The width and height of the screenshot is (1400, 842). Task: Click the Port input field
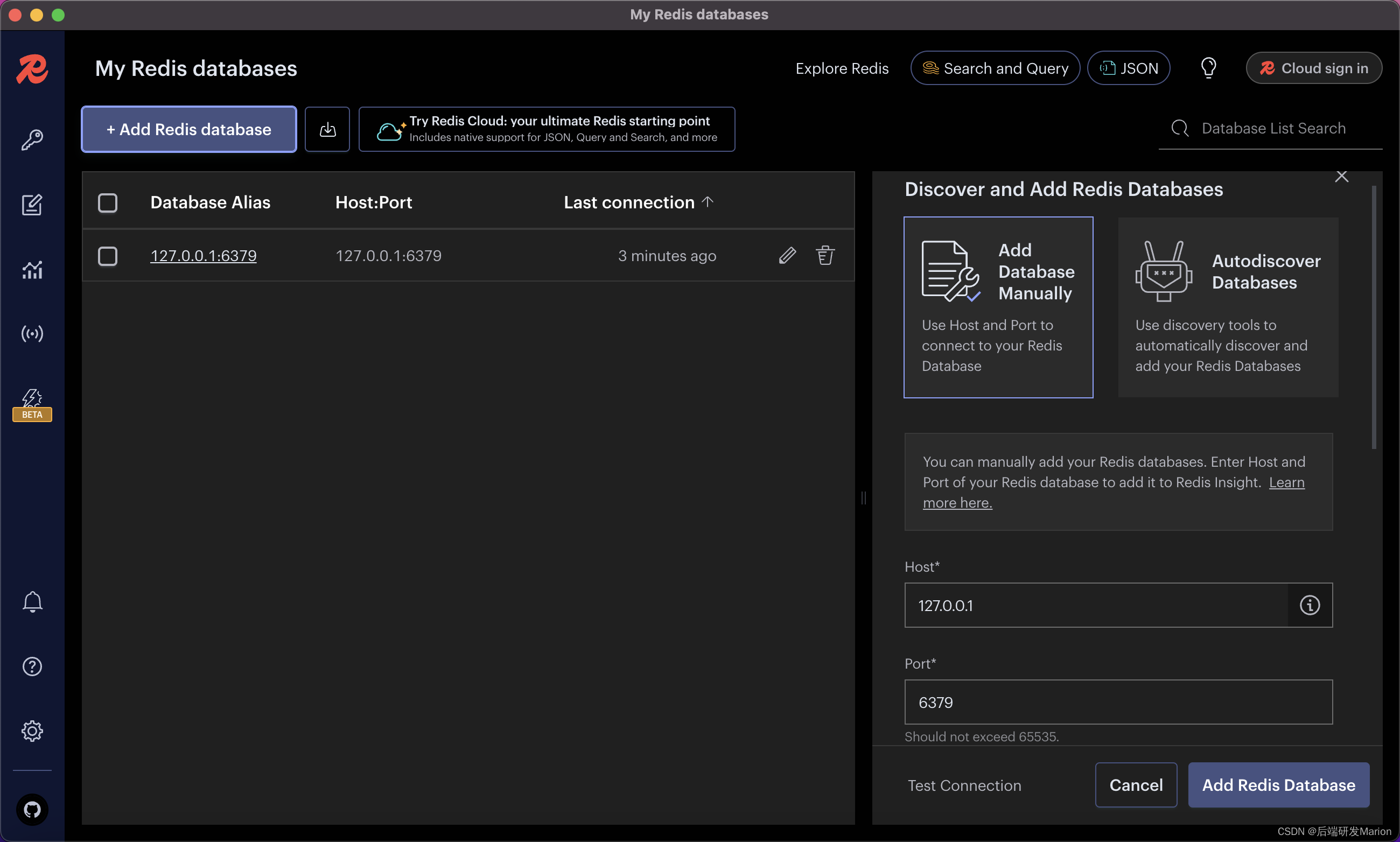point(1117,702)
